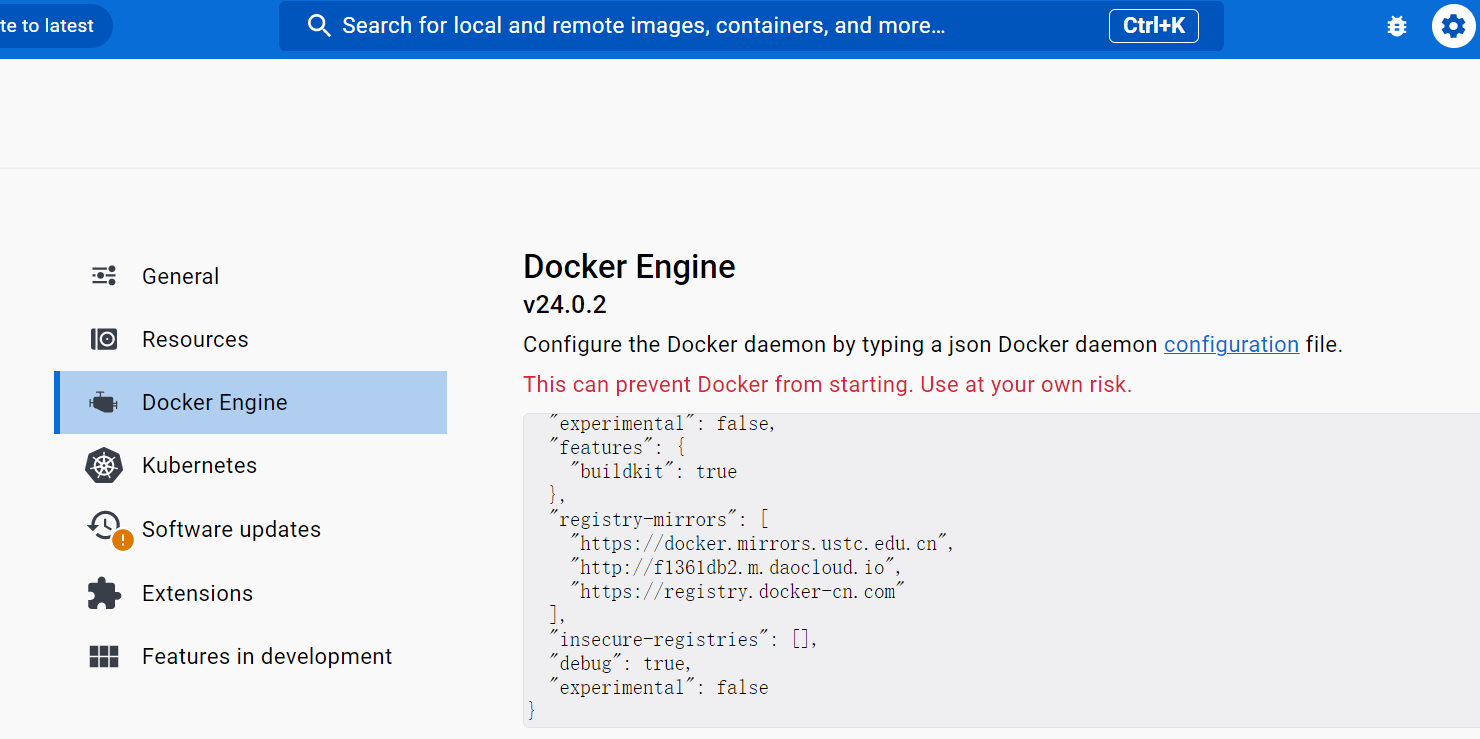Click the "debug": true line

pos(620,664)
